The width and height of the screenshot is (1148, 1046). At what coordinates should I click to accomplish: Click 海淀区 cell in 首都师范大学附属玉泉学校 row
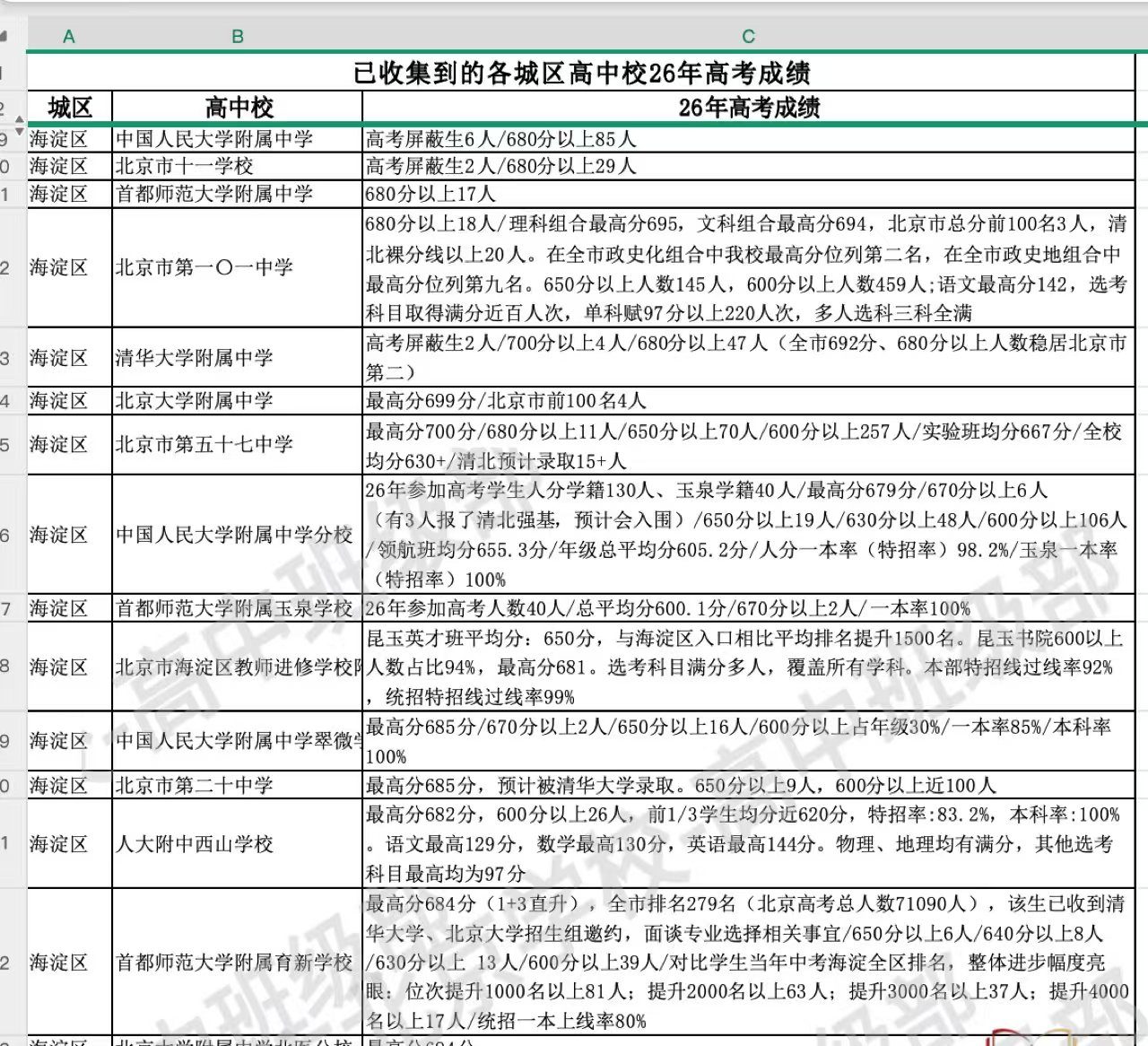coord(69,608)
